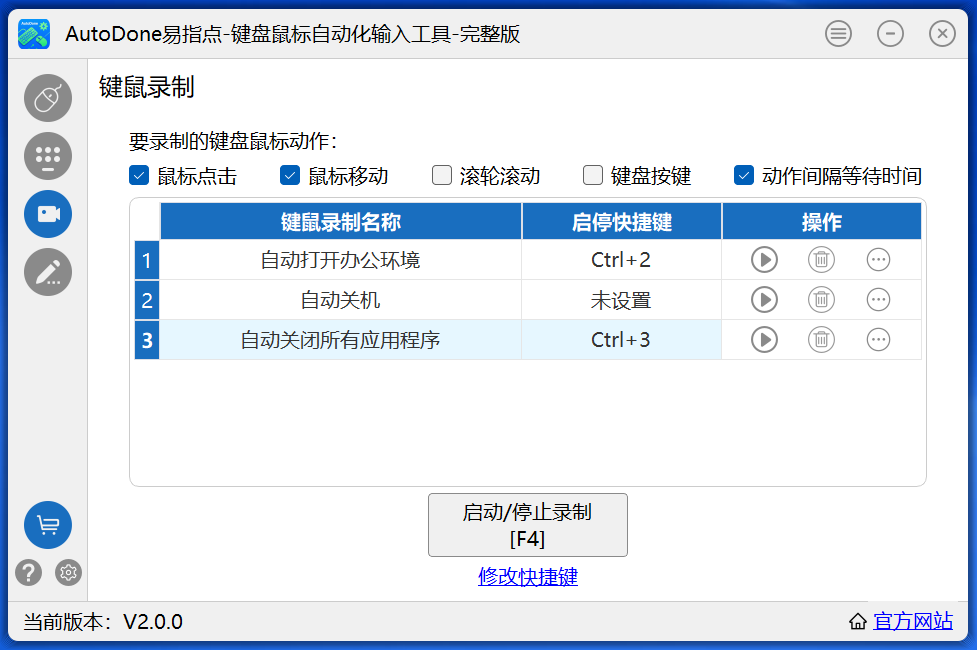
Task: Click the AutoDone app logo icon
Action: [x=34, y=34]
